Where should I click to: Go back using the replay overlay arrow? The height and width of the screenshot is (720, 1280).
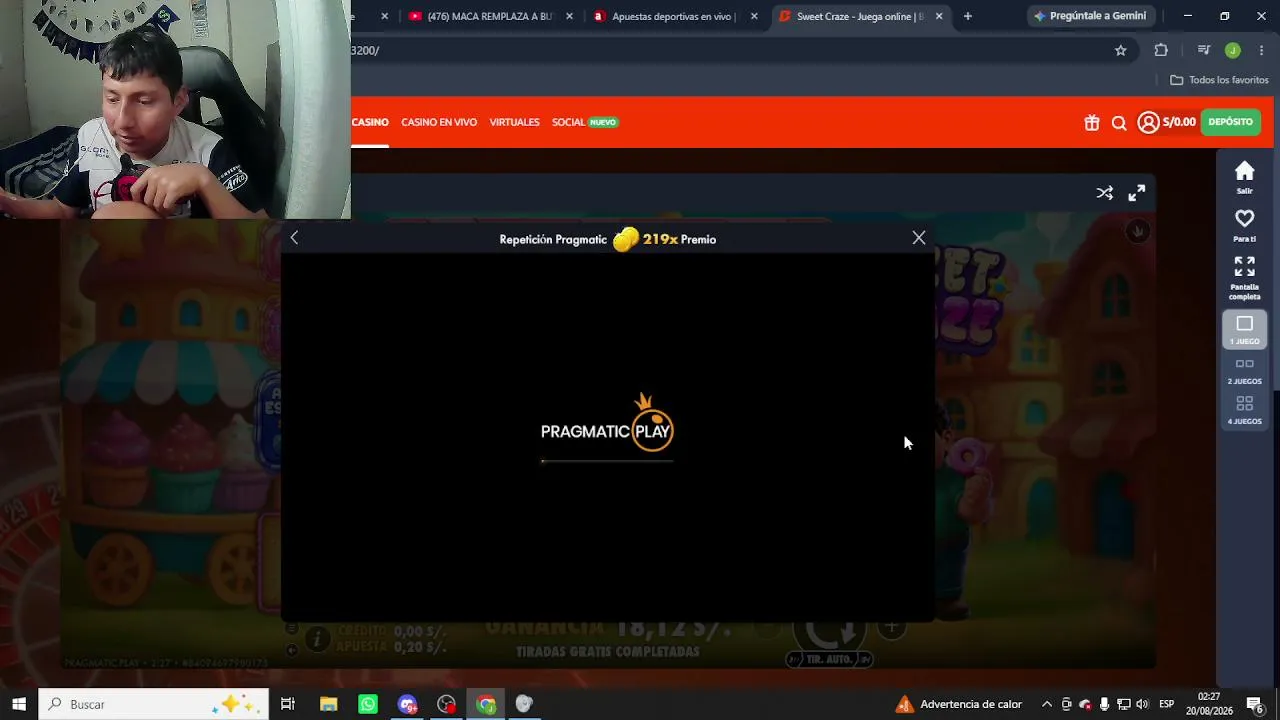click(294, 238)
